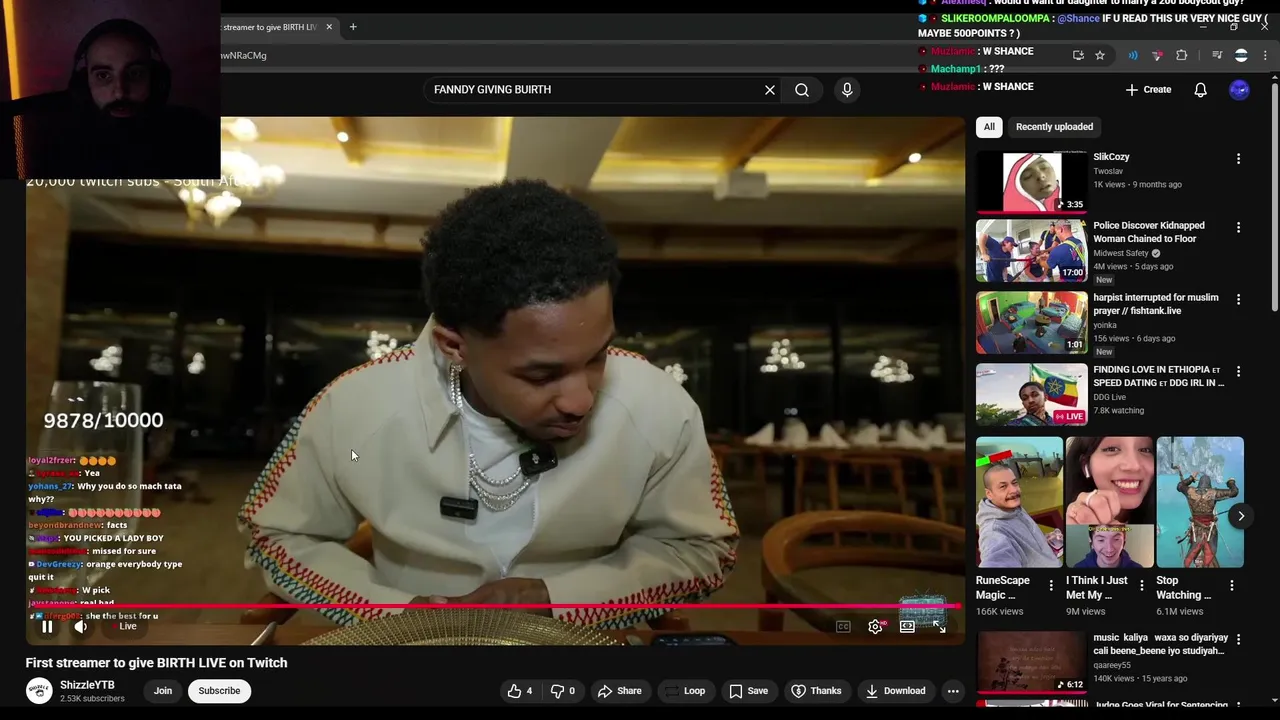This screenshot has height=720, width=1280.
Task: Select the All filter chip
Action: coord(989,127)
